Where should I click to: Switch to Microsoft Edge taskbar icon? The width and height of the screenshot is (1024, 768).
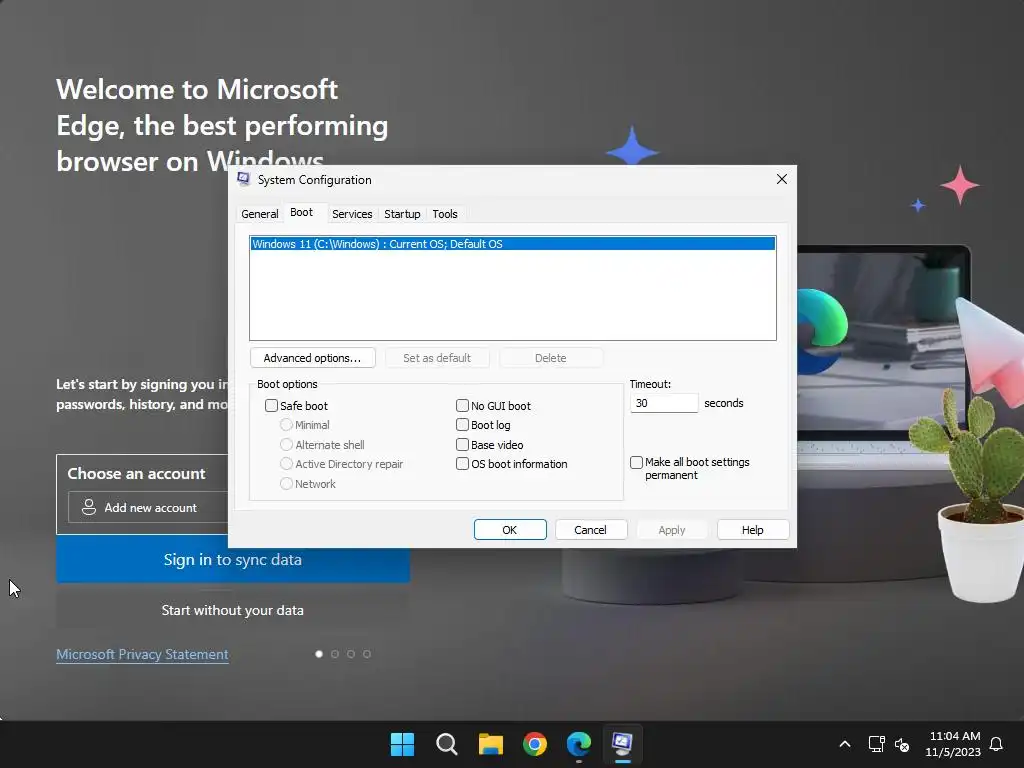click(579, 744)
